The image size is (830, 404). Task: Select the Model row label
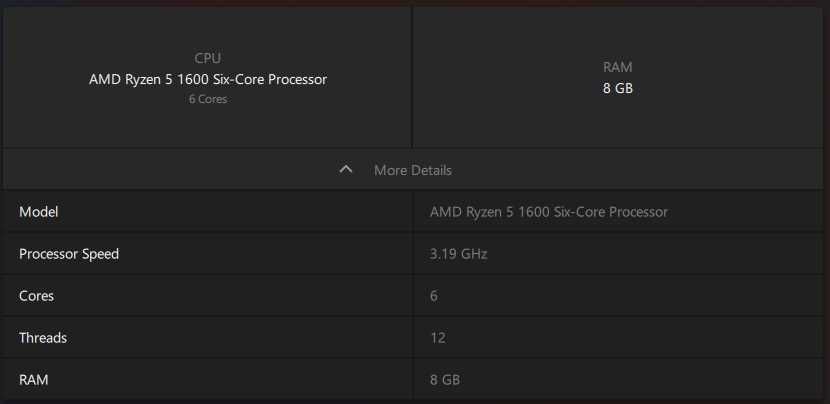tap(39, 212)
